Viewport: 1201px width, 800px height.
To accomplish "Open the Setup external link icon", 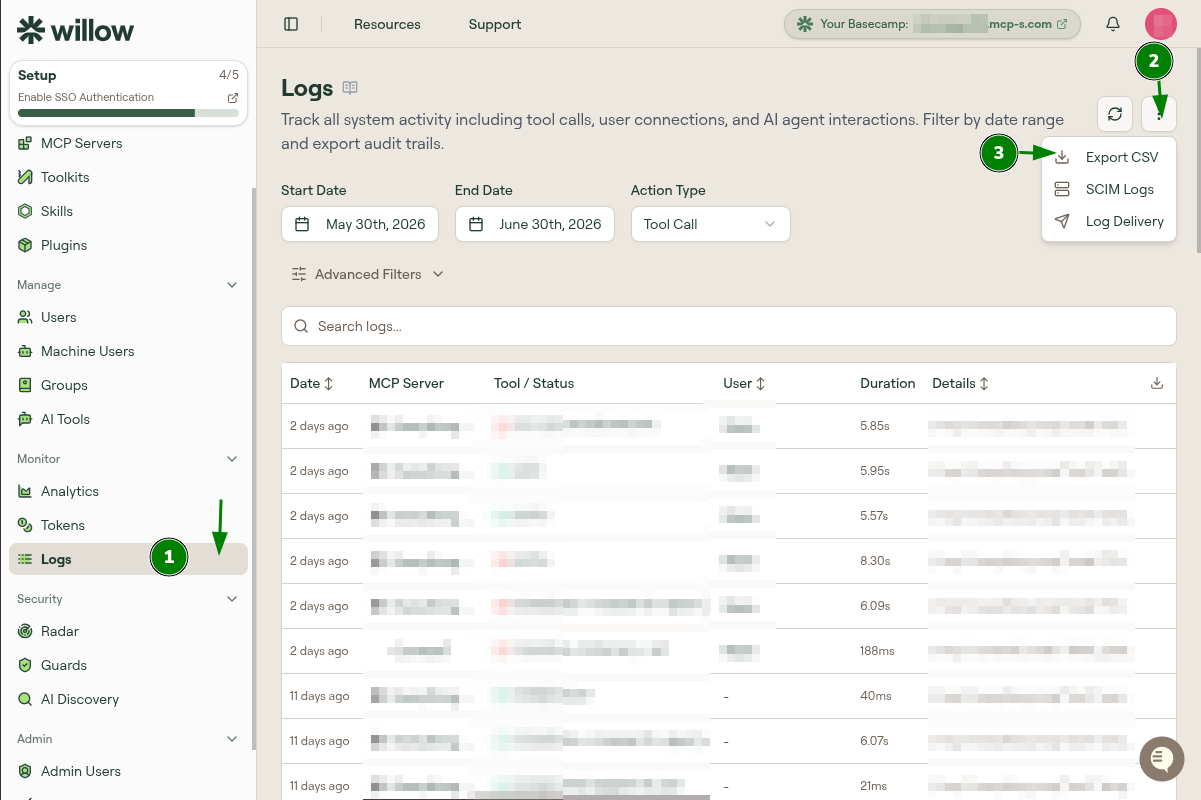I will 233,98.
